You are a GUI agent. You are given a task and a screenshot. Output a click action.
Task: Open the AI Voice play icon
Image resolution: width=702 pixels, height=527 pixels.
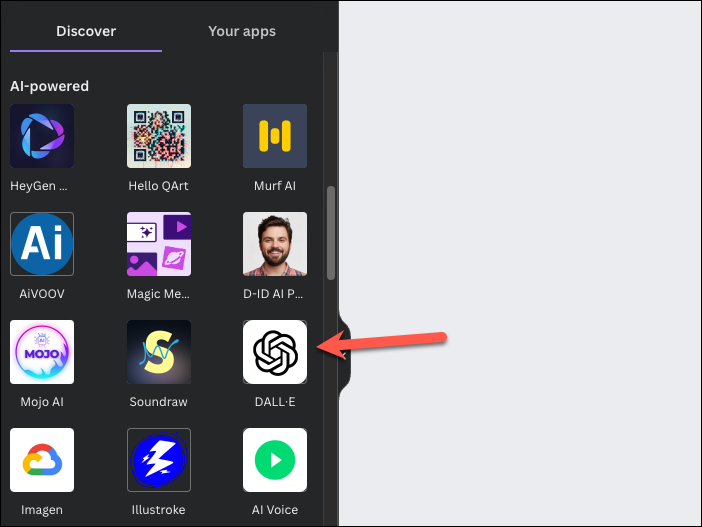(275, 460)
